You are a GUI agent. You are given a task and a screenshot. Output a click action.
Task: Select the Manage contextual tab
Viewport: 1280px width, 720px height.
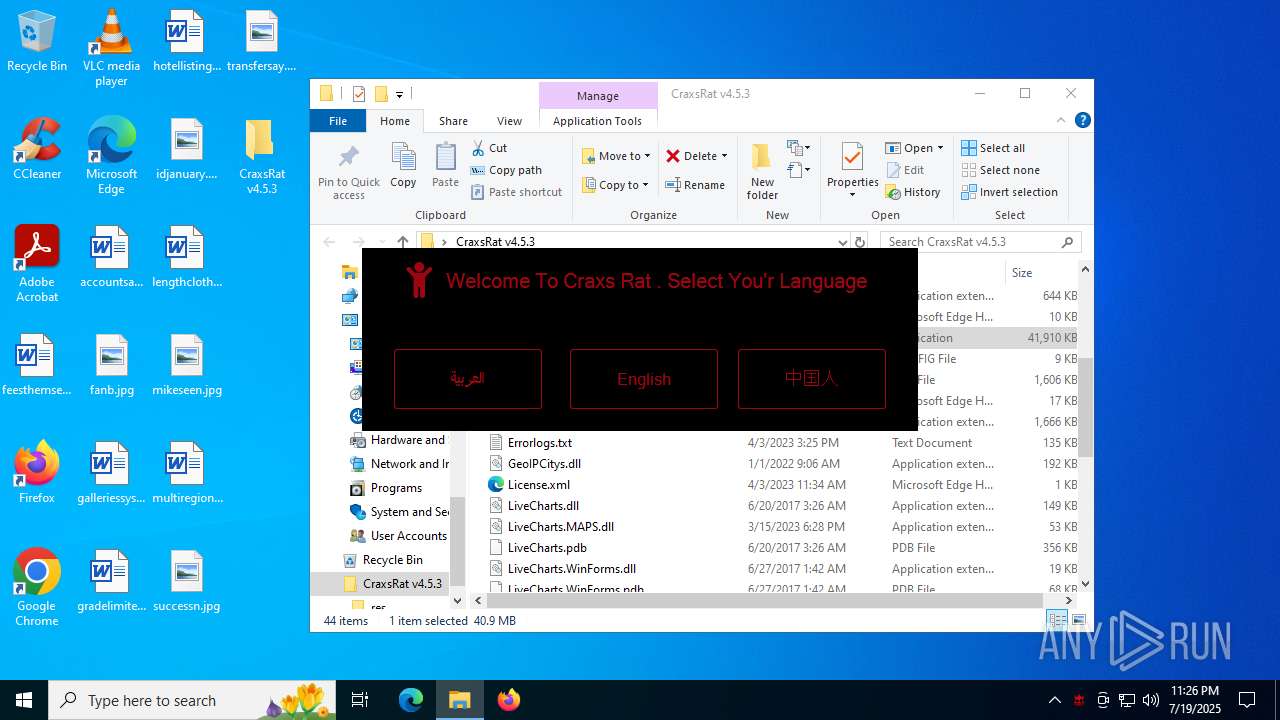pos(598,96)
